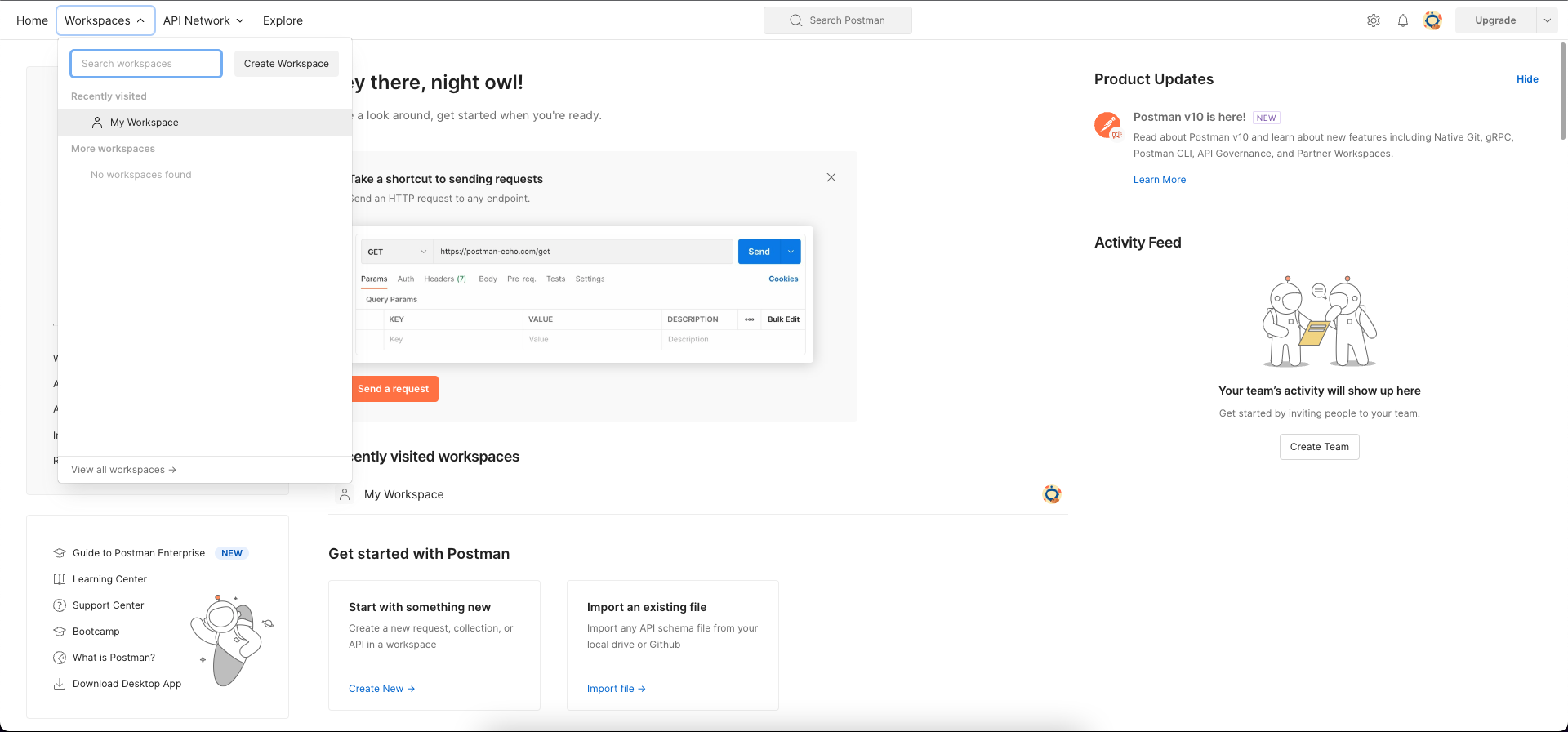Viewport: 1568px width, 732px height.
Task: Open Guide to Postman Enterprise link
Action: 139,553
